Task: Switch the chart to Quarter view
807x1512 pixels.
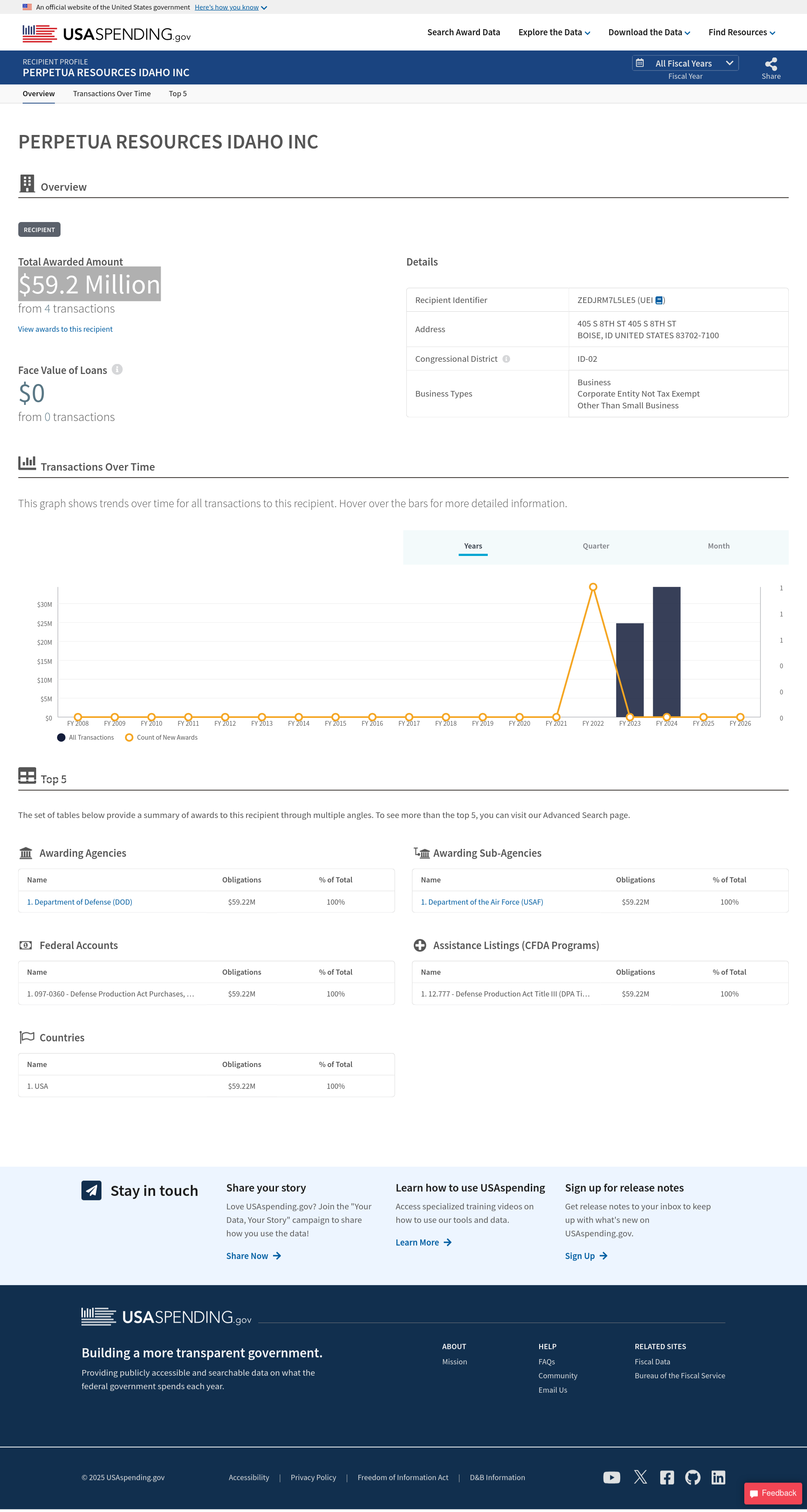Action: 595,546
